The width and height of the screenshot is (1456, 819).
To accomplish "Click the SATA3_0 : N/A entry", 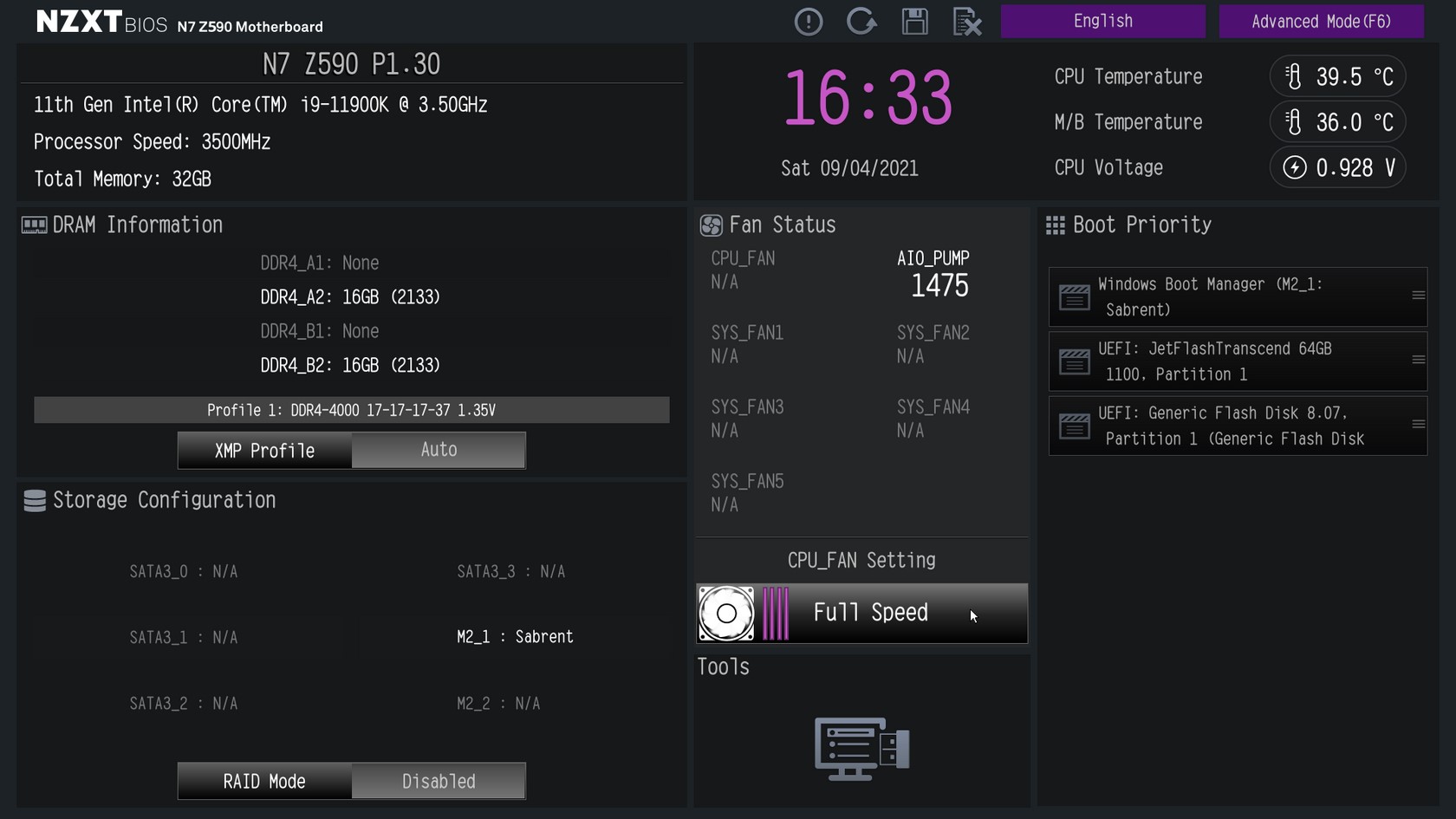I will click(184, 572).
